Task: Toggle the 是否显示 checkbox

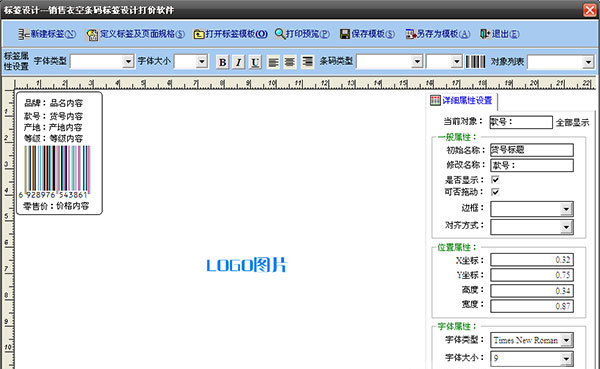Action: pyautogui.click(x=495, y=180)
